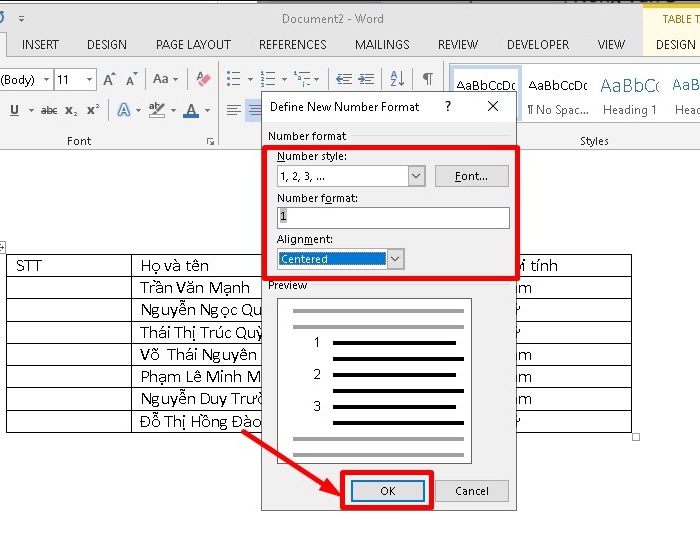
Task: Click the table move handle icon
Action: tap(2, 247)
